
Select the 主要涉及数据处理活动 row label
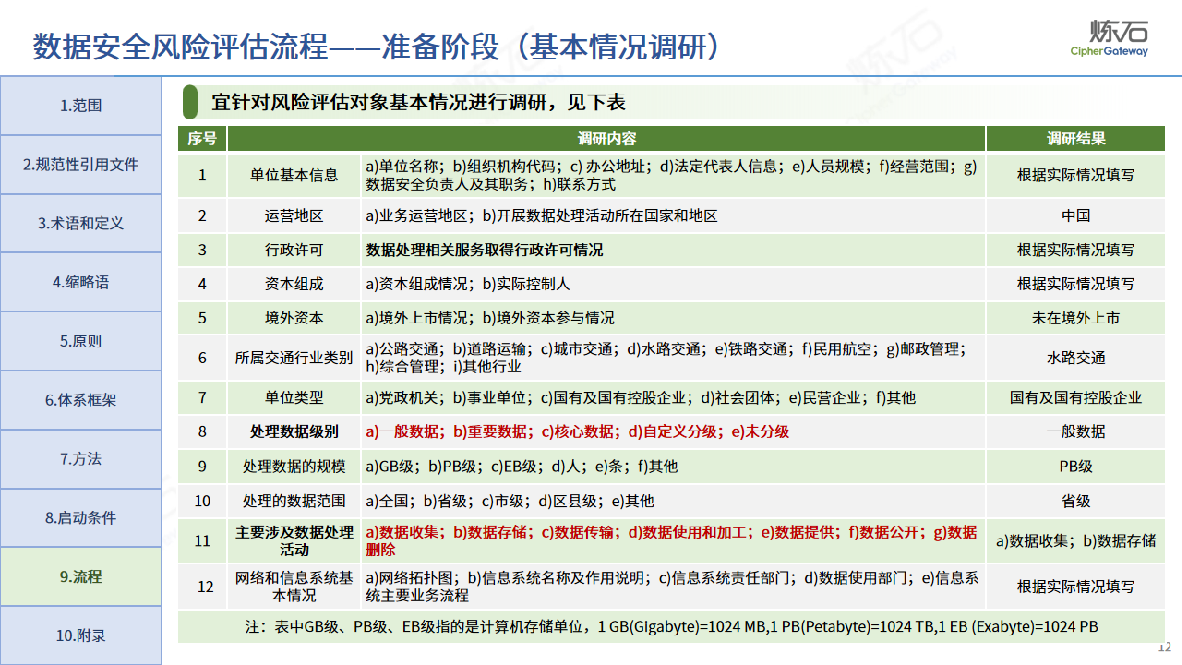pyautogui.click(x=294, y=541)
